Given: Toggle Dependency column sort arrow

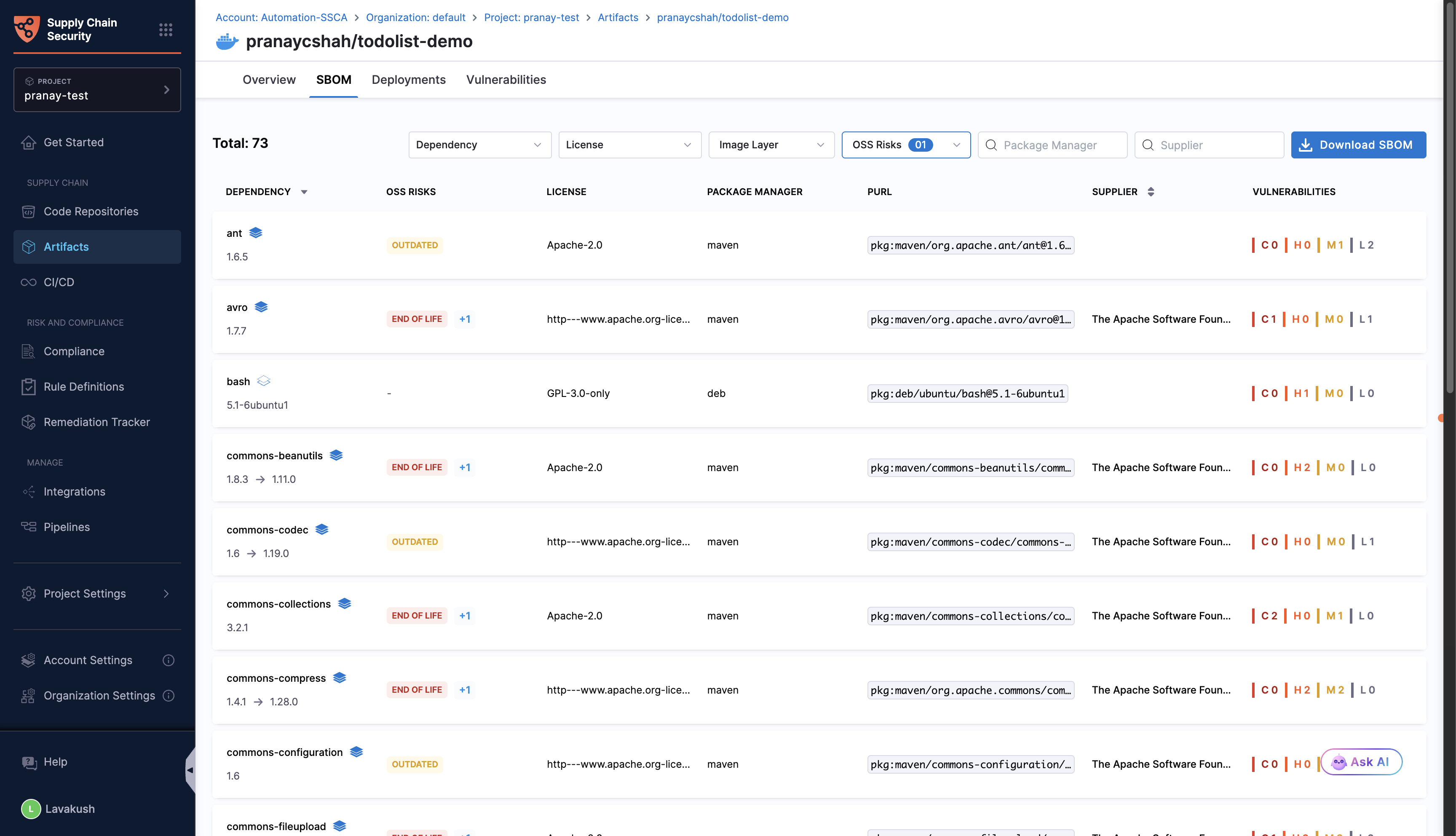Looking at the screenshot, I should 304,192.
